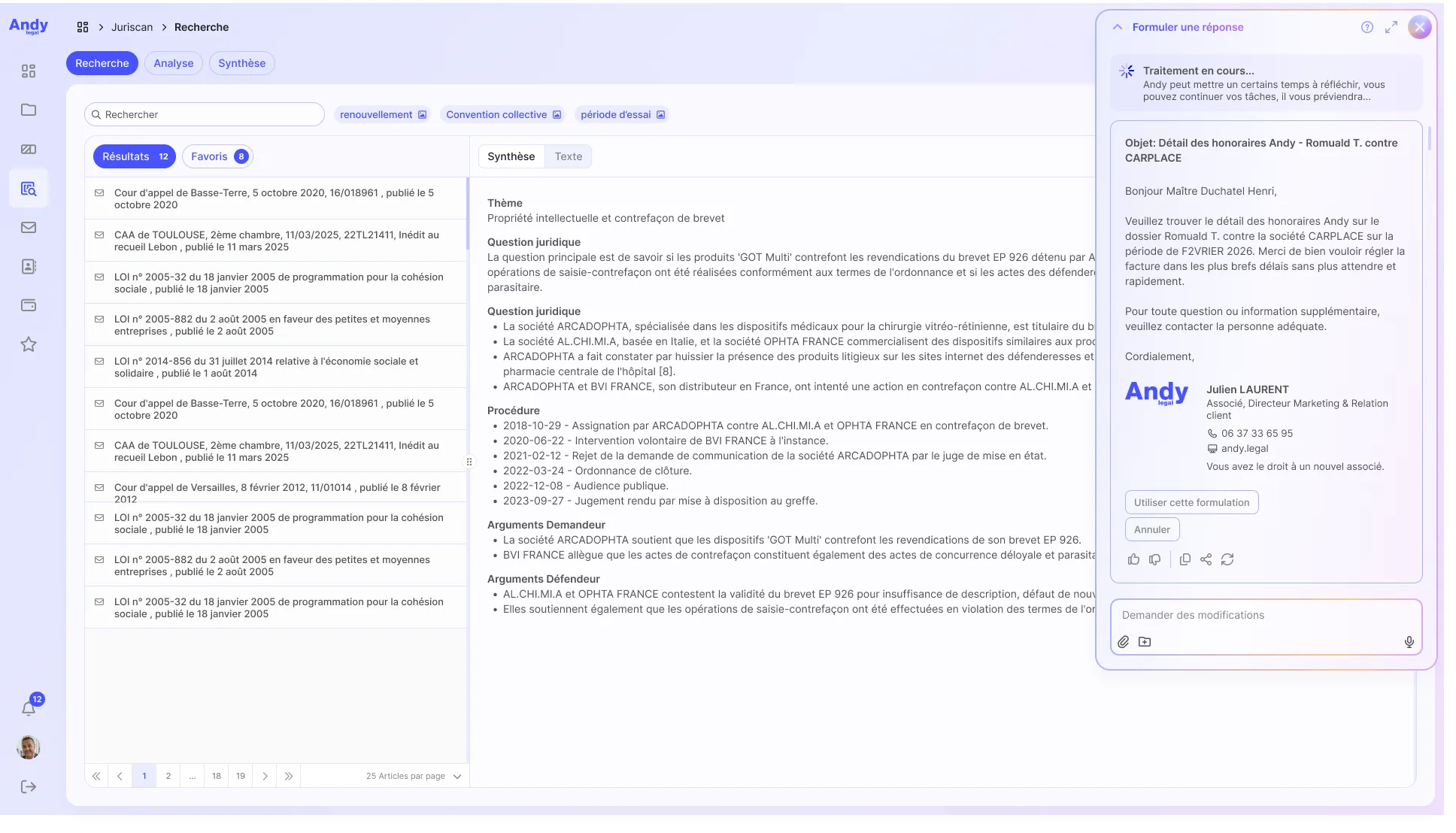The image size is (1456, 833).
Task: Open the dashboard grid icon in sidebar
Action: pos(29,71)
